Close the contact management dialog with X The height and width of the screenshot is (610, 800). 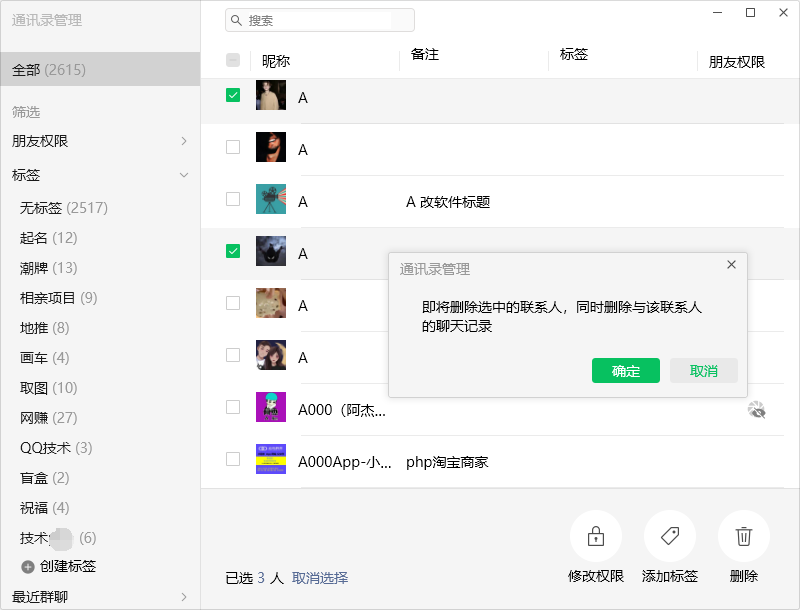[x=731, y=265]
